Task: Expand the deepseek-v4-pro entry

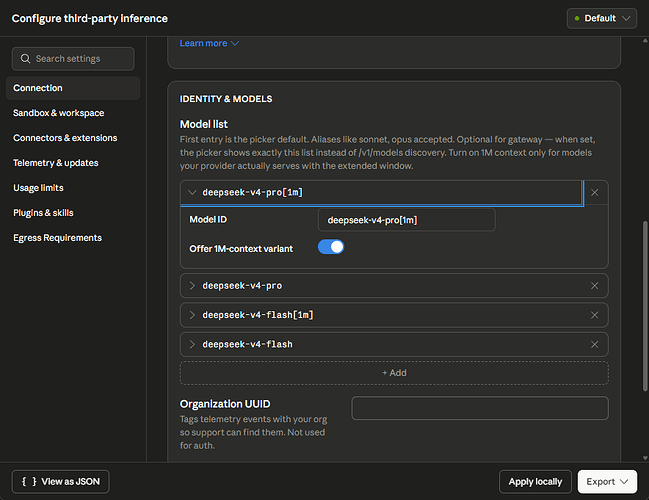Action: tap(192, 286)
